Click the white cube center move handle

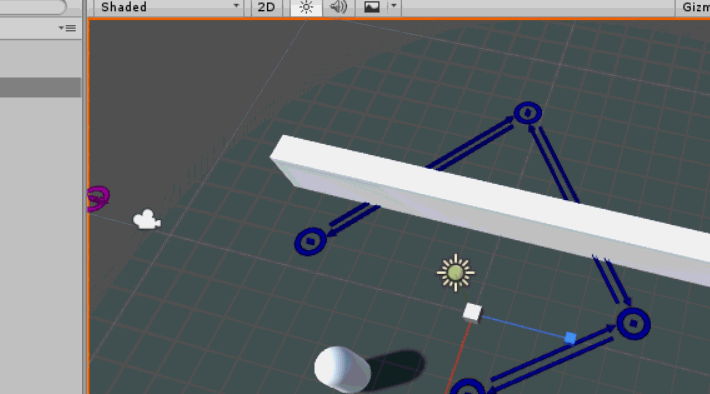(x=472, y=312)
